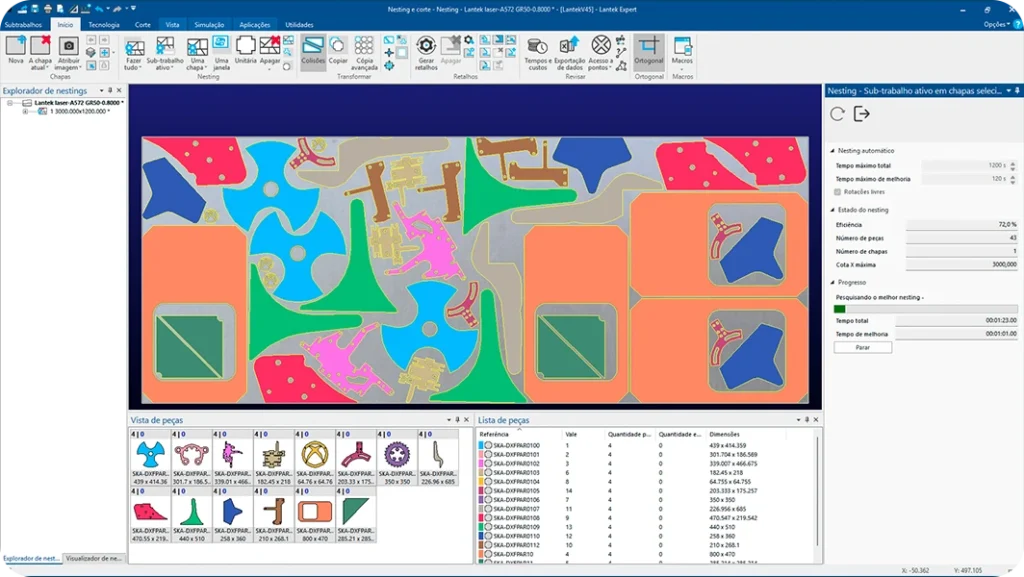The width and height of the screenshot is (1024, 577).
Task: Toggle the Ortogonal mode icon
Action: pyautogui.click(x=649, y=47)
